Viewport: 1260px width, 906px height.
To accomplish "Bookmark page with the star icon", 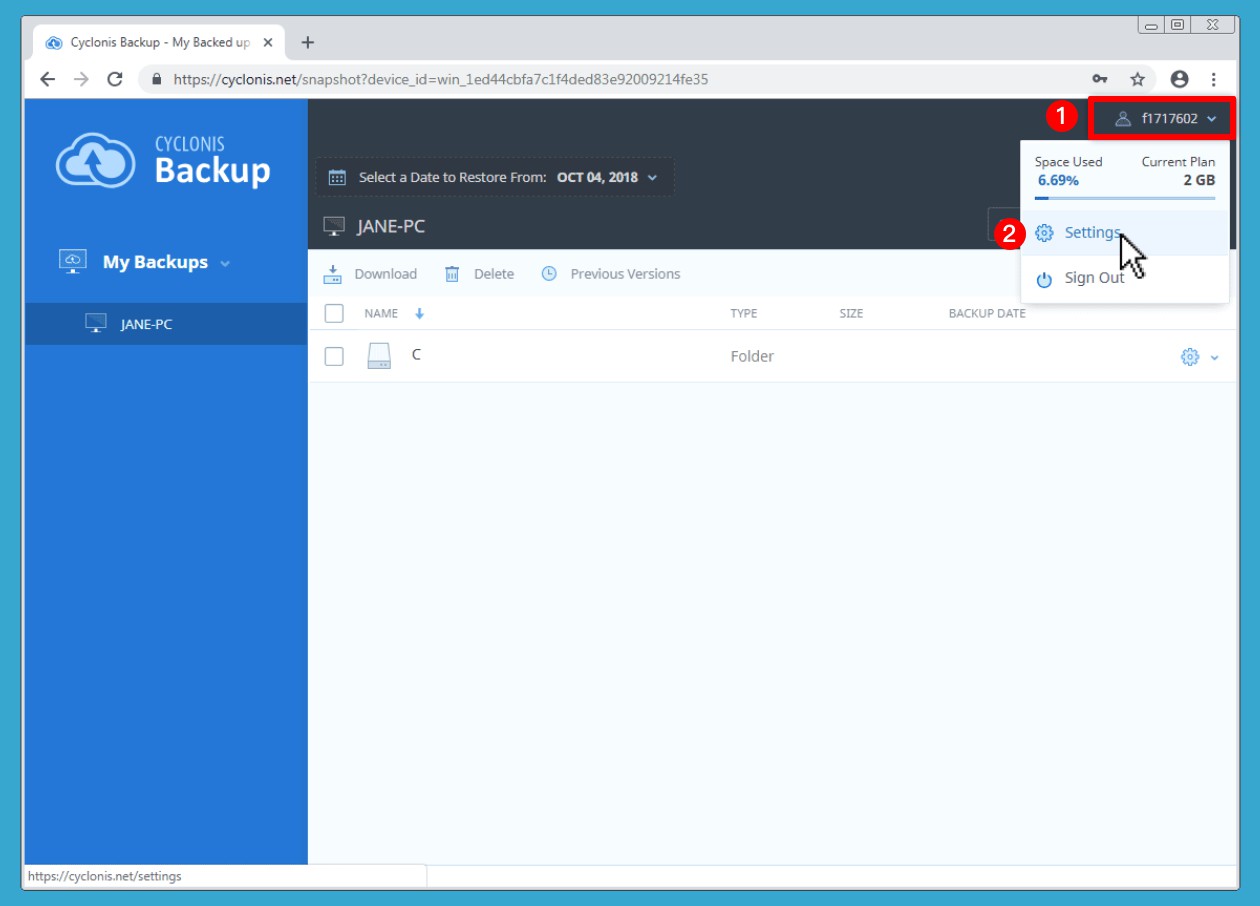I will pos(1137,79).
